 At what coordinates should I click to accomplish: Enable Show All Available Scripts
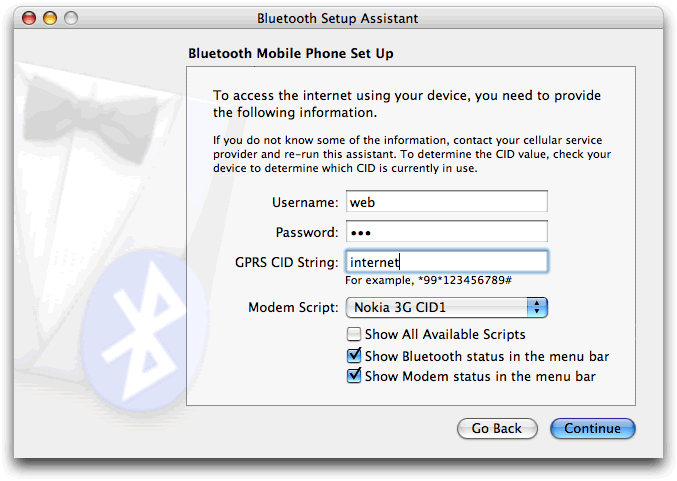pyautogui.click(x=354, y=334)
